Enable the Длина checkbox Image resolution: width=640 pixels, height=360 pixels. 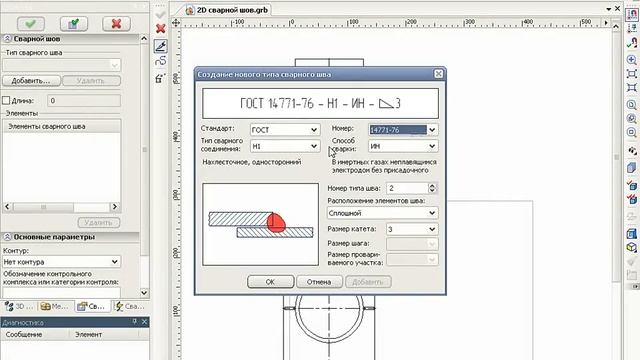[6, 100]
